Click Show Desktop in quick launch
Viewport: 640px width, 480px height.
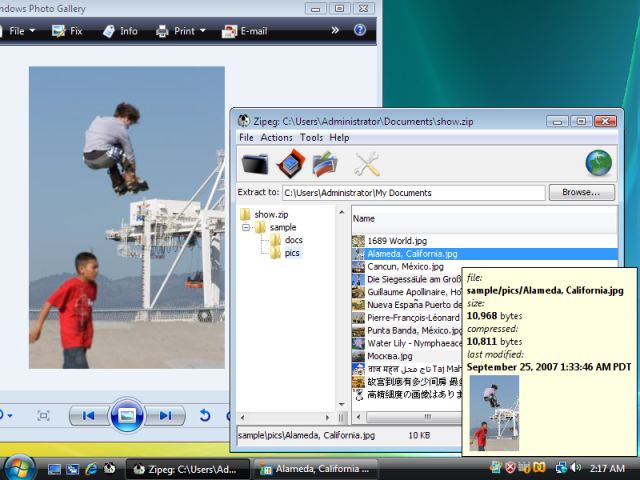[54, 469]
